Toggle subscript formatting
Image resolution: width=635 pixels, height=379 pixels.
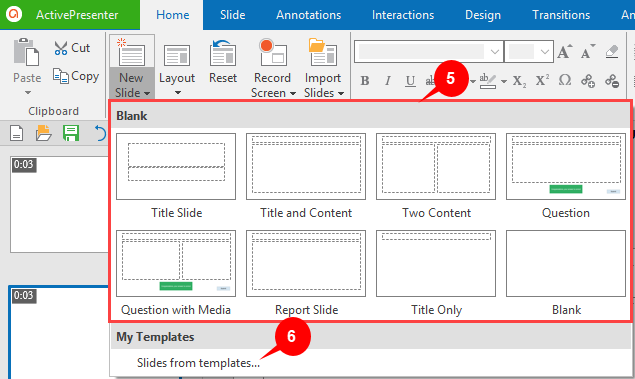point(519,81)
